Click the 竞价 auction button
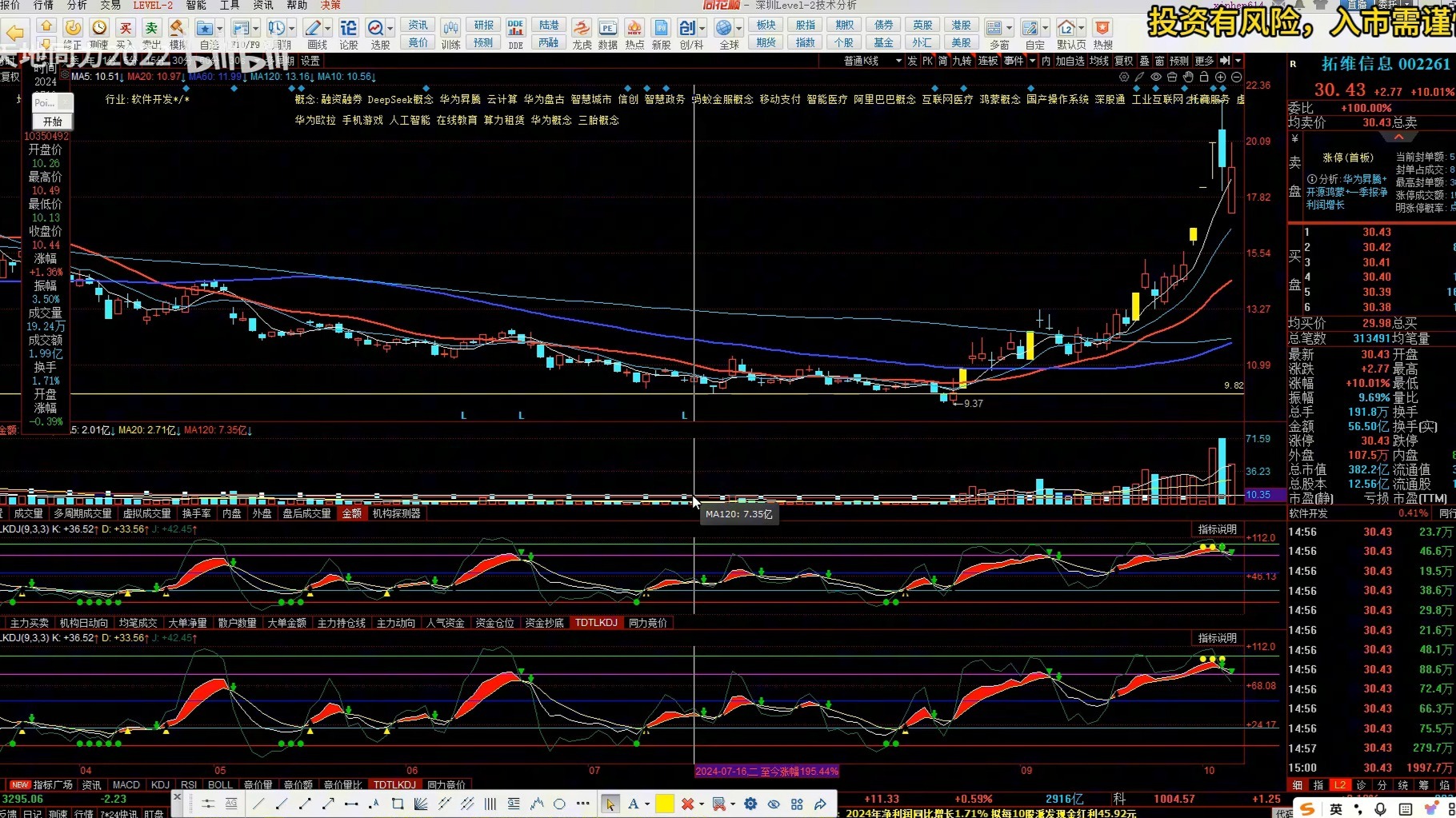Viewport: 1456px width, 818px height. click(x=418, y=42)
